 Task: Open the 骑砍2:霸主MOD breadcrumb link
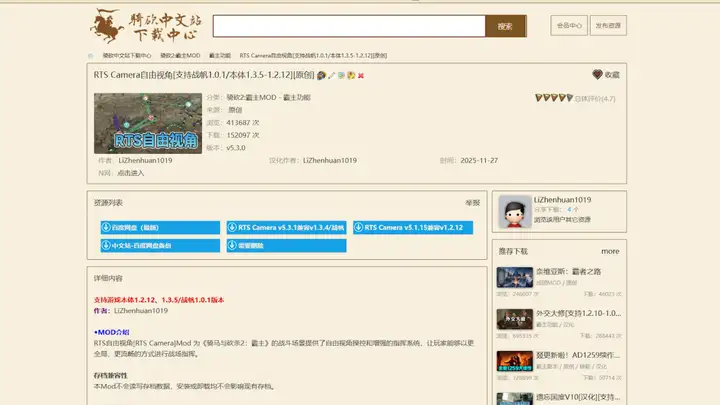180,56
